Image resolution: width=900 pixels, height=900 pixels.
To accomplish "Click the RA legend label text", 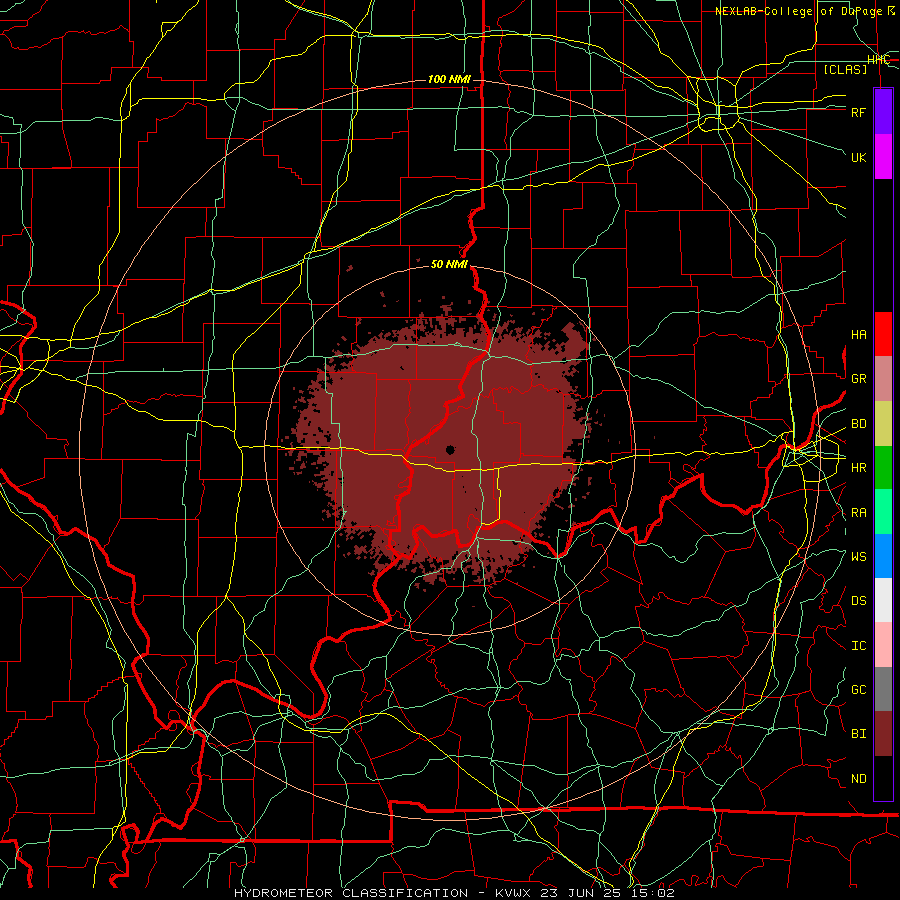I will pos(858,513).
